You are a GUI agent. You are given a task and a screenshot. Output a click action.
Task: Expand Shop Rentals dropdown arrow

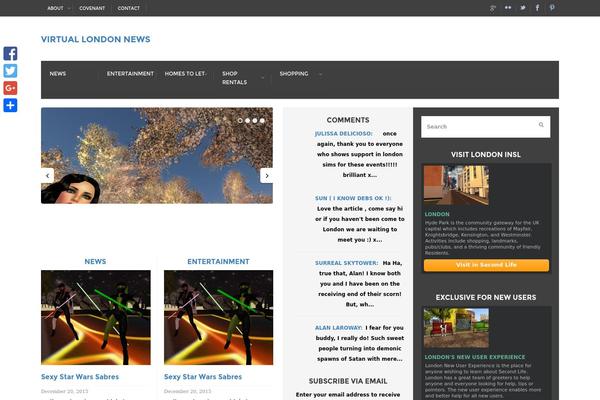tap(262, 78)
